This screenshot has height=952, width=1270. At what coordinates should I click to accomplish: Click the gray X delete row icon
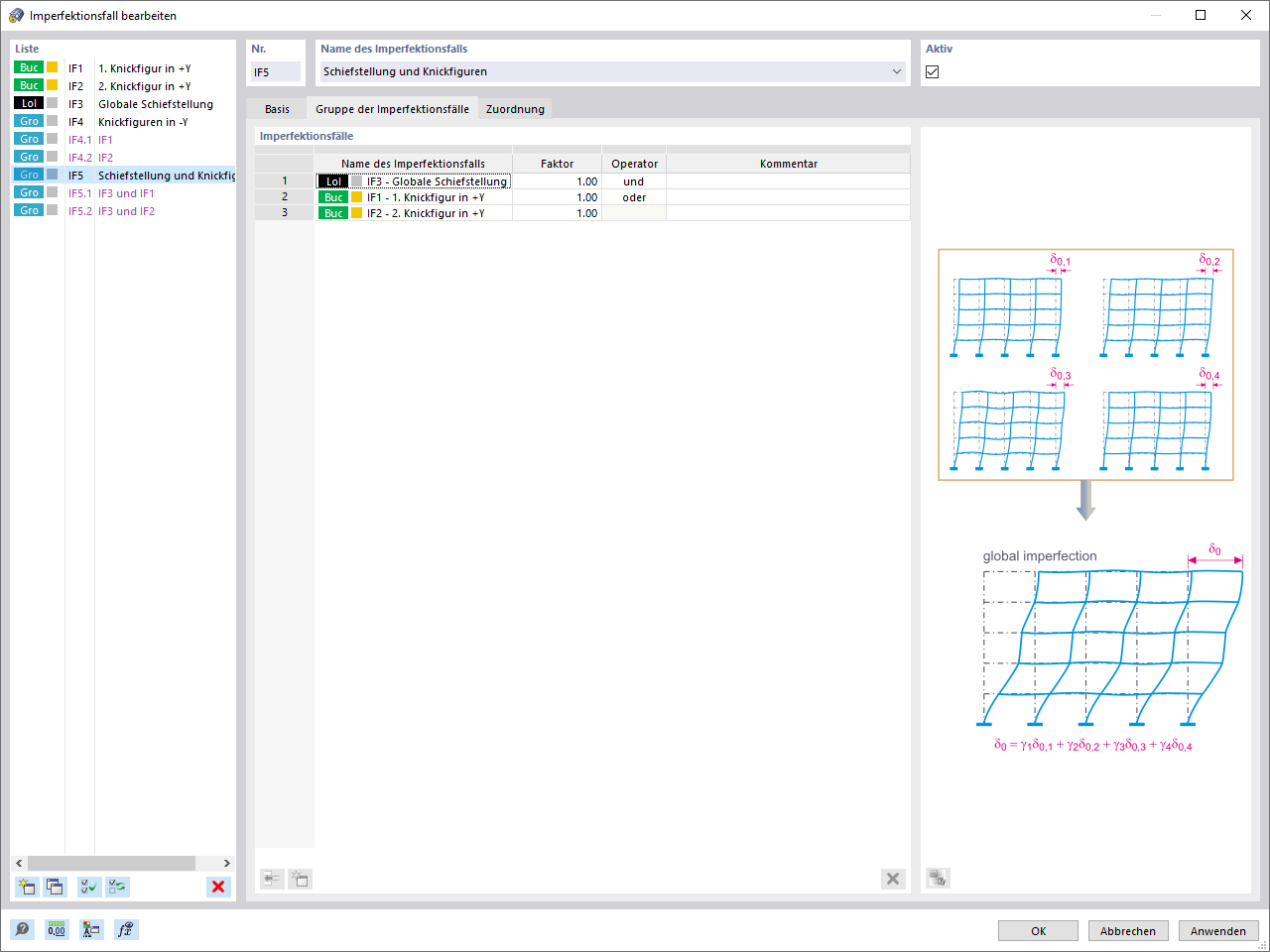[893, 879]
